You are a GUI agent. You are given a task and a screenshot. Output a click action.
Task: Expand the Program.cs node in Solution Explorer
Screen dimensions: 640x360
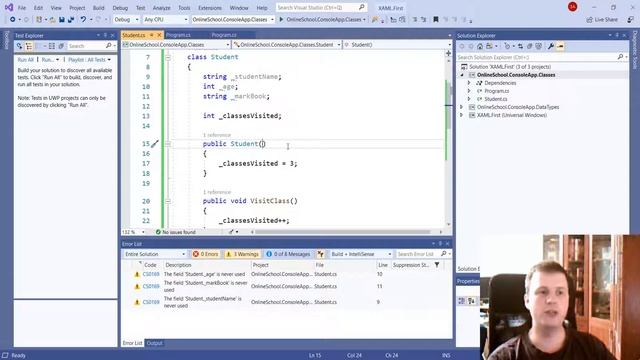[x=469, y=91]
